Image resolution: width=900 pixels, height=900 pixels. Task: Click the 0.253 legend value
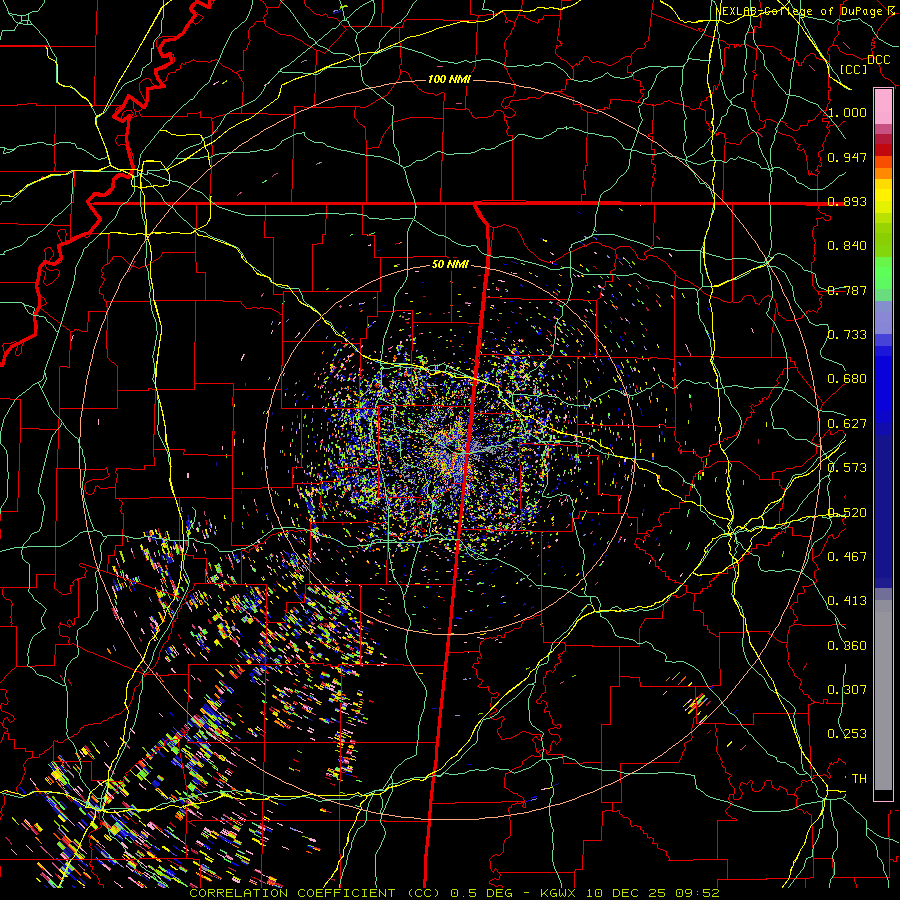847,734
